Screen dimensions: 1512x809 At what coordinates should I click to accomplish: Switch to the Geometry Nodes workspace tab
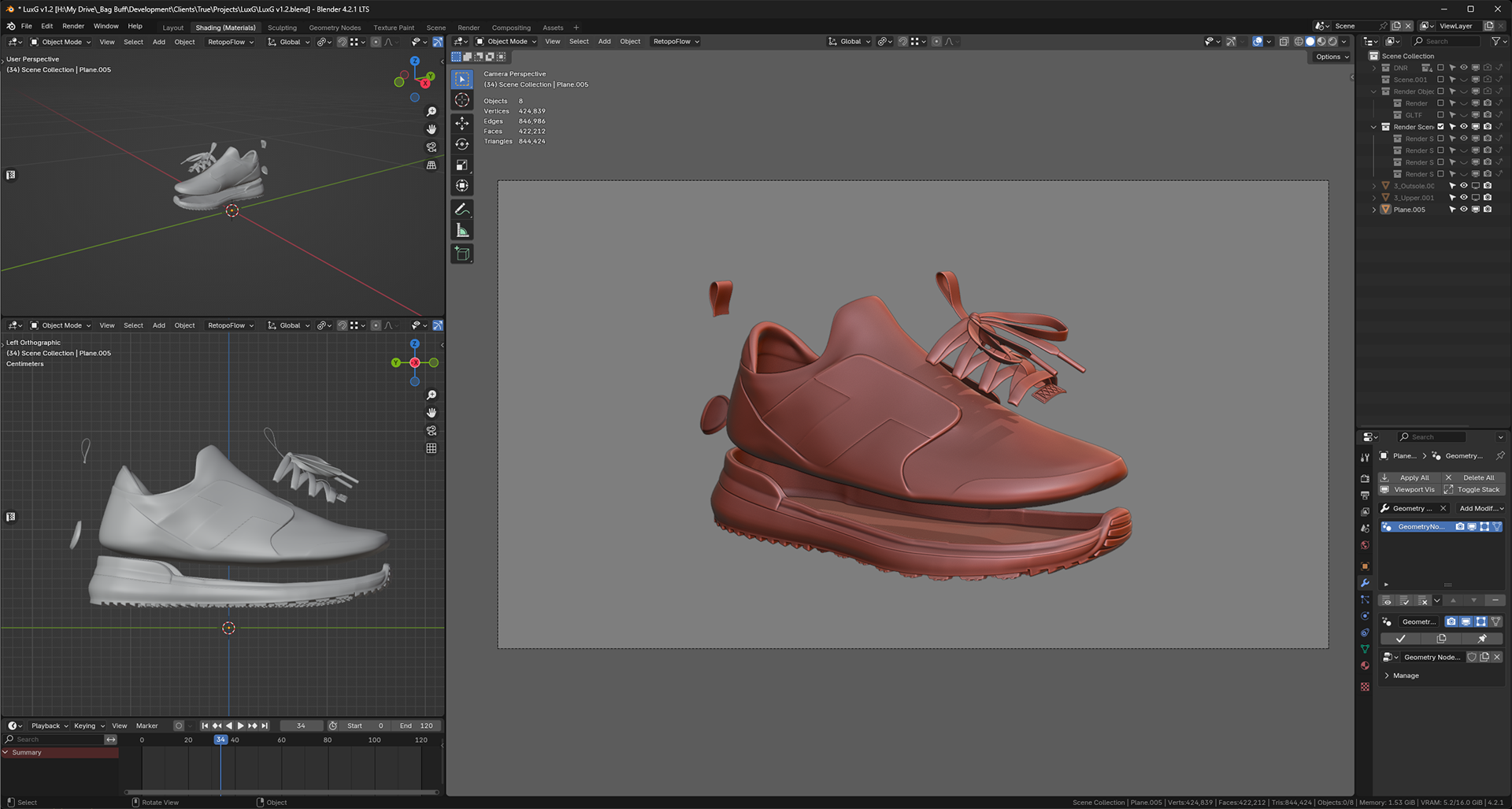pyautogui.click(x=335, y=28)
